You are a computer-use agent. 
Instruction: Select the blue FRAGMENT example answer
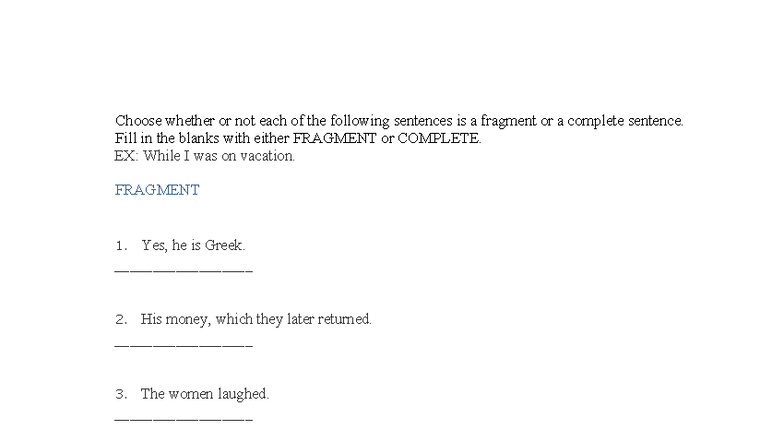click(157, 190)
